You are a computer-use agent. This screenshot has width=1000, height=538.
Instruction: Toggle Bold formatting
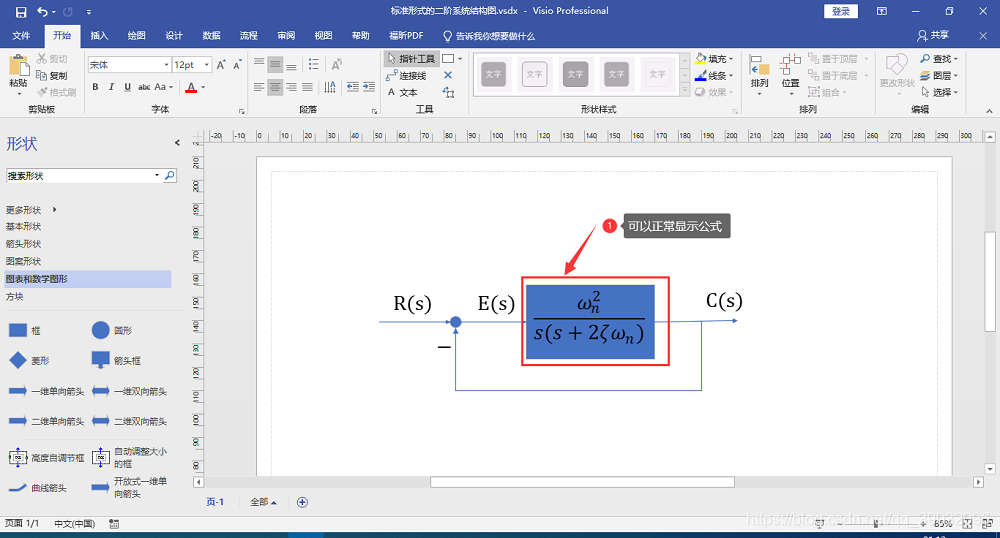click(x=95, y=87)
